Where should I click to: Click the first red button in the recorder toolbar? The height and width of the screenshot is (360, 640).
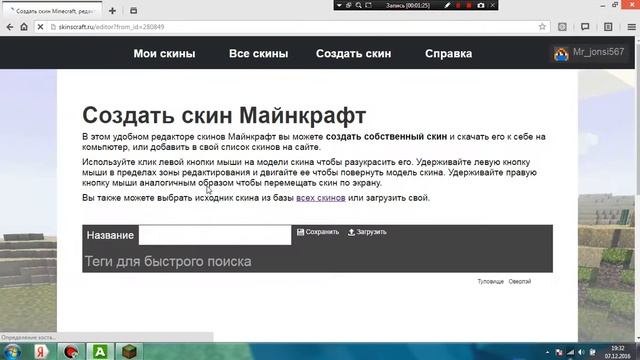tap(458, 5)
